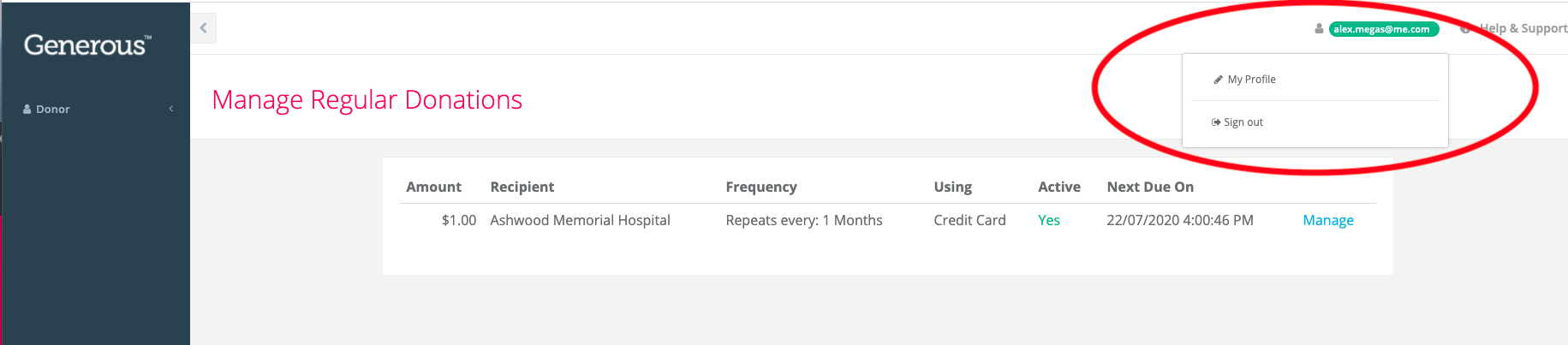Click the Next Due On column header
The width and height of the screenshot is (1568, 345).
tap(1150, 187)
